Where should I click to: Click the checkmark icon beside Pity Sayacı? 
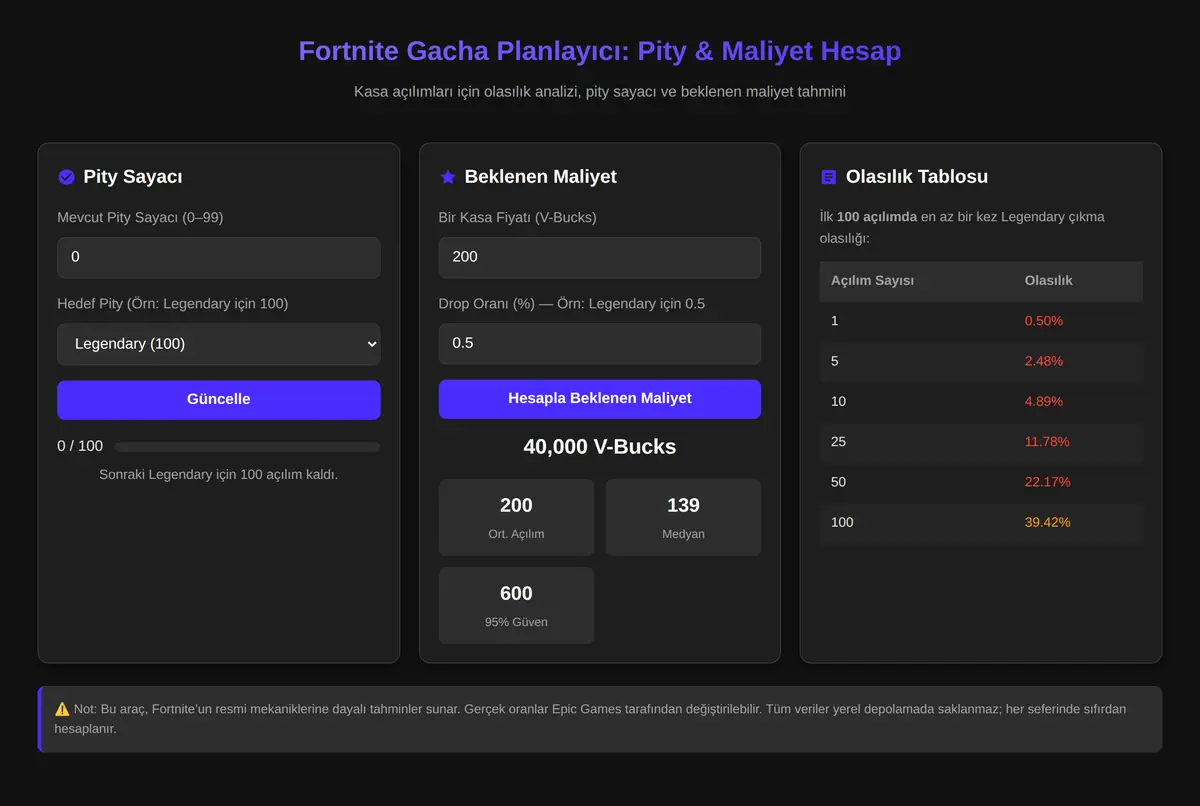(66, 177)
